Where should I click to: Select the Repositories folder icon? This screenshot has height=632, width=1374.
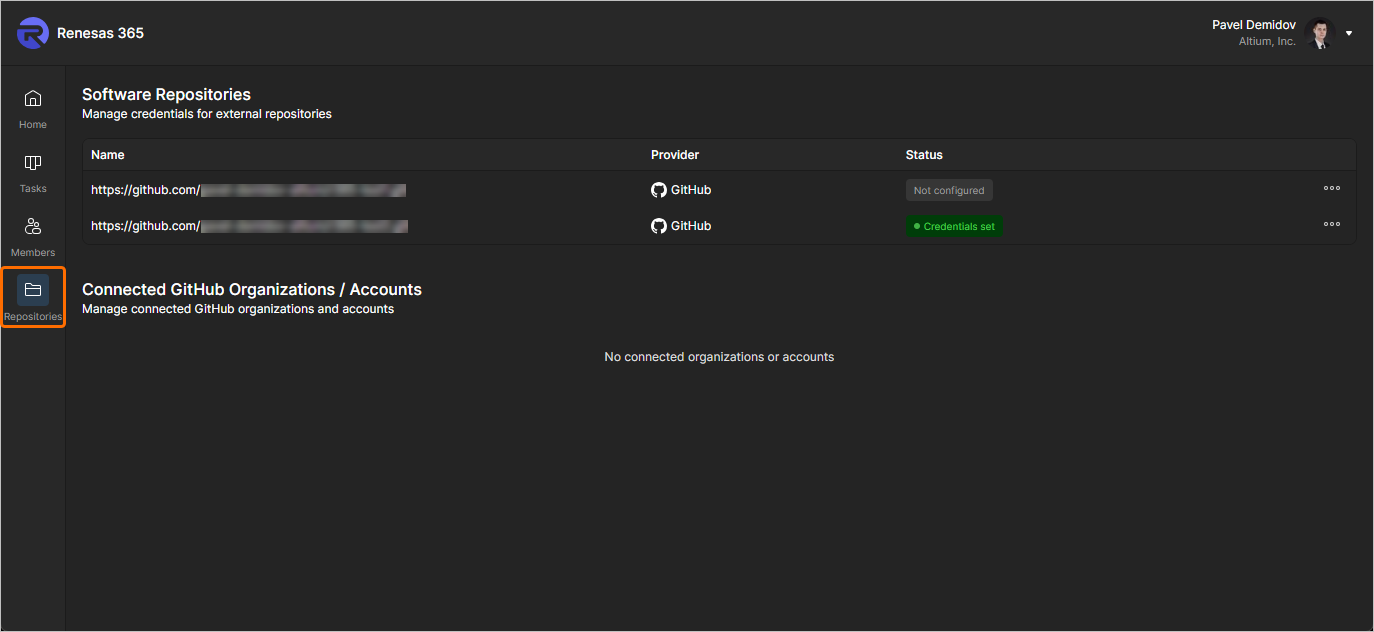tap(33, 291)
